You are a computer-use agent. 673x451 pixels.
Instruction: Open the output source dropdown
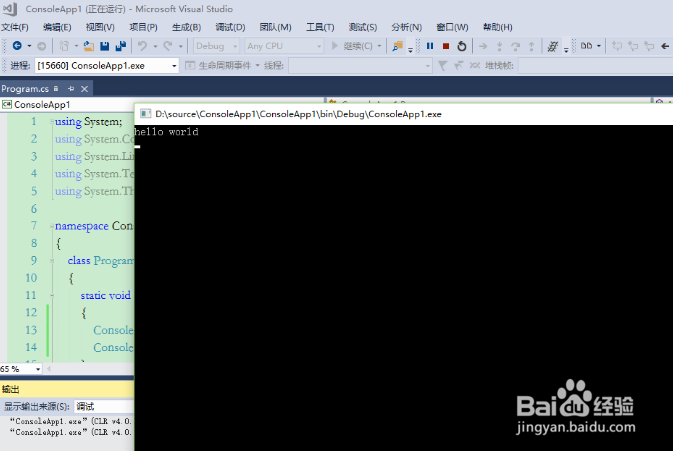(104, 406)
